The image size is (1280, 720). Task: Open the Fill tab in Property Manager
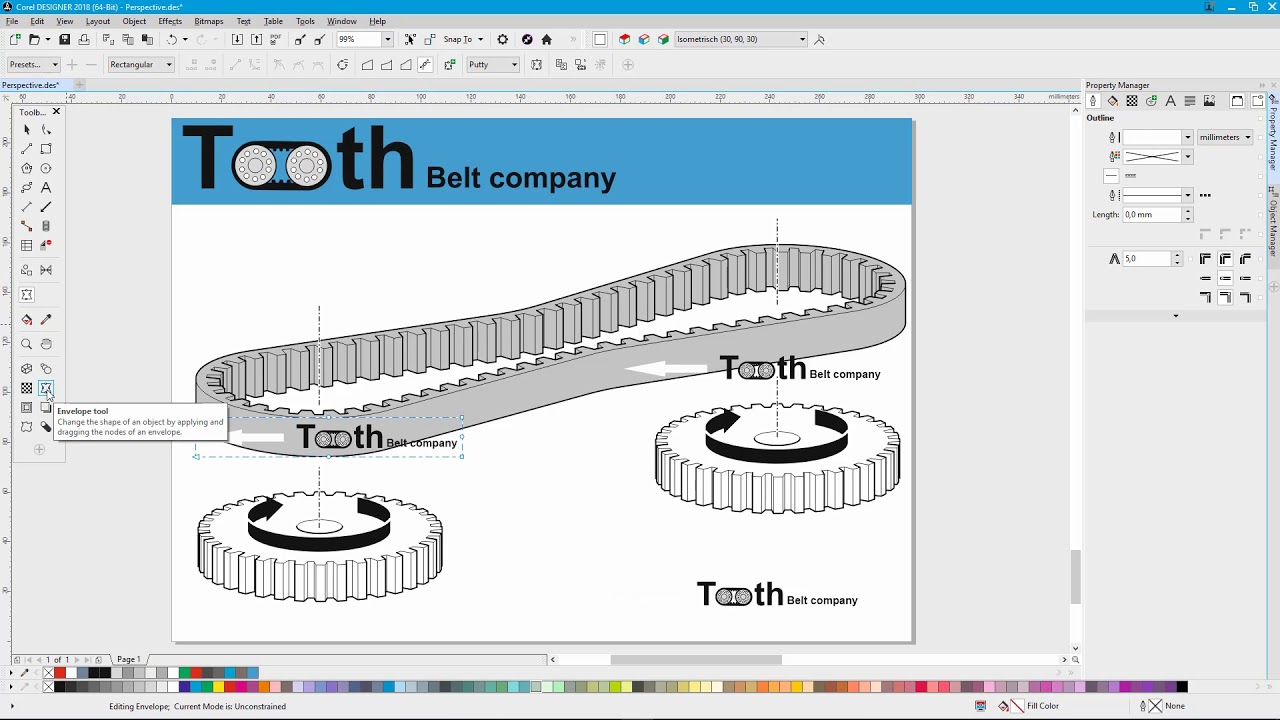(x=1113, y=101)
